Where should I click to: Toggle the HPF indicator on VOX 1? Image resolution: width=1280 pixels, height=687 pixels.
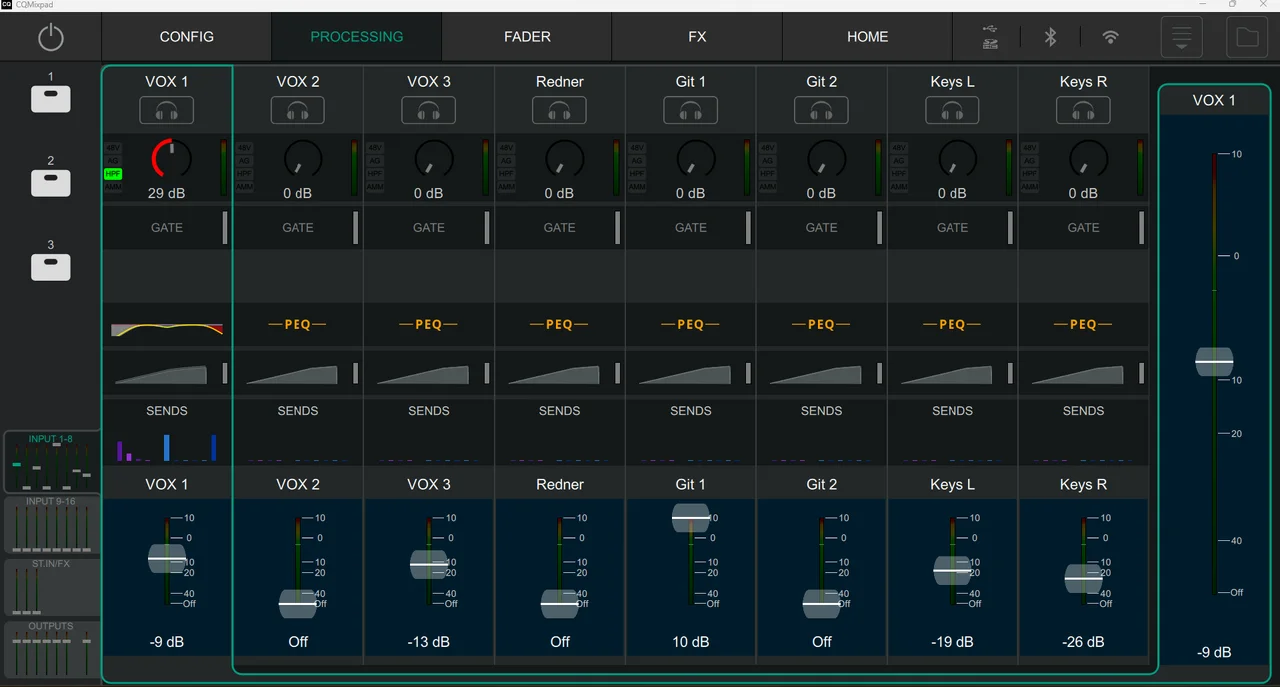tap(113, 174)
